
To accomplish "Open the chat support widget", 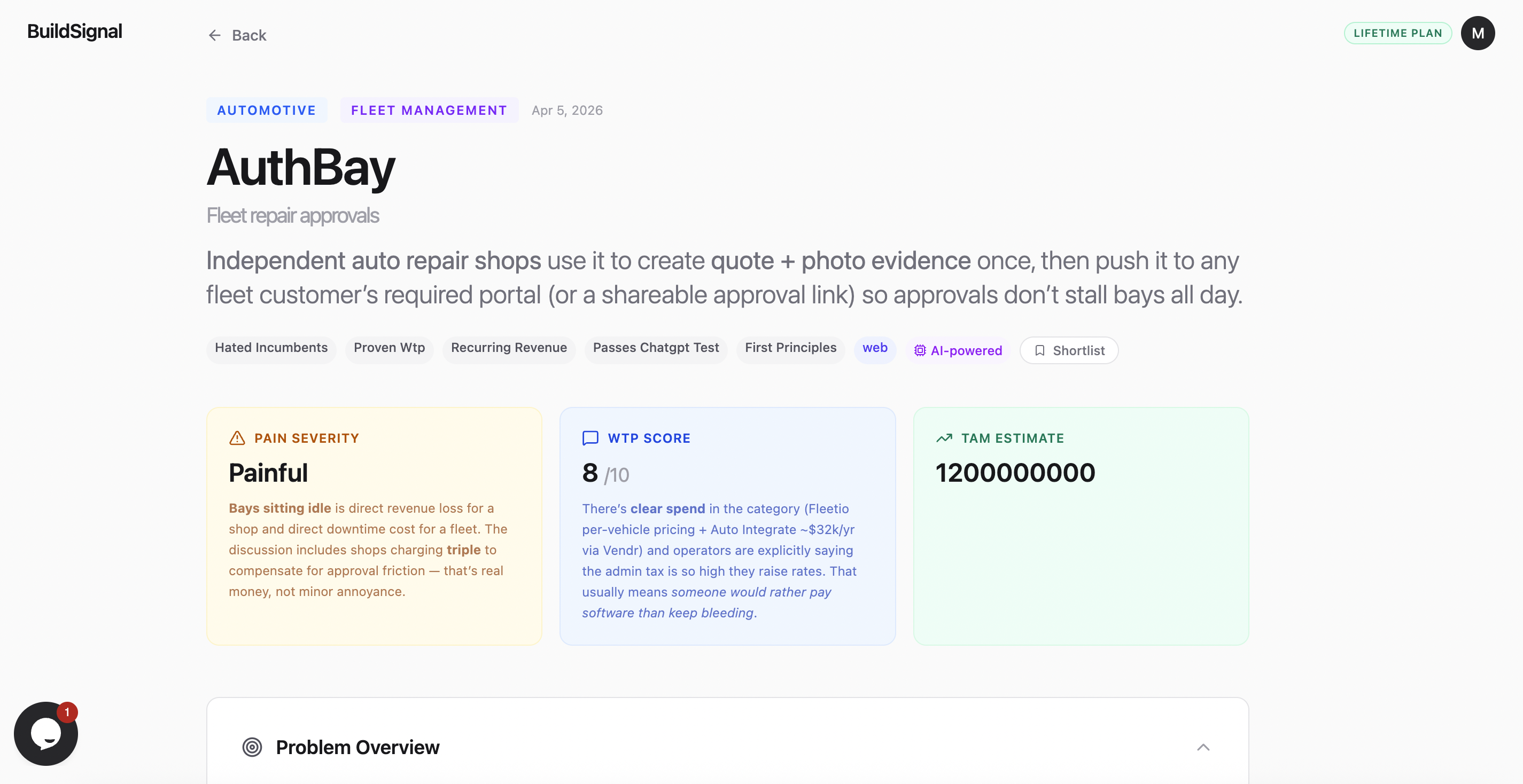I will click(45, 734).
